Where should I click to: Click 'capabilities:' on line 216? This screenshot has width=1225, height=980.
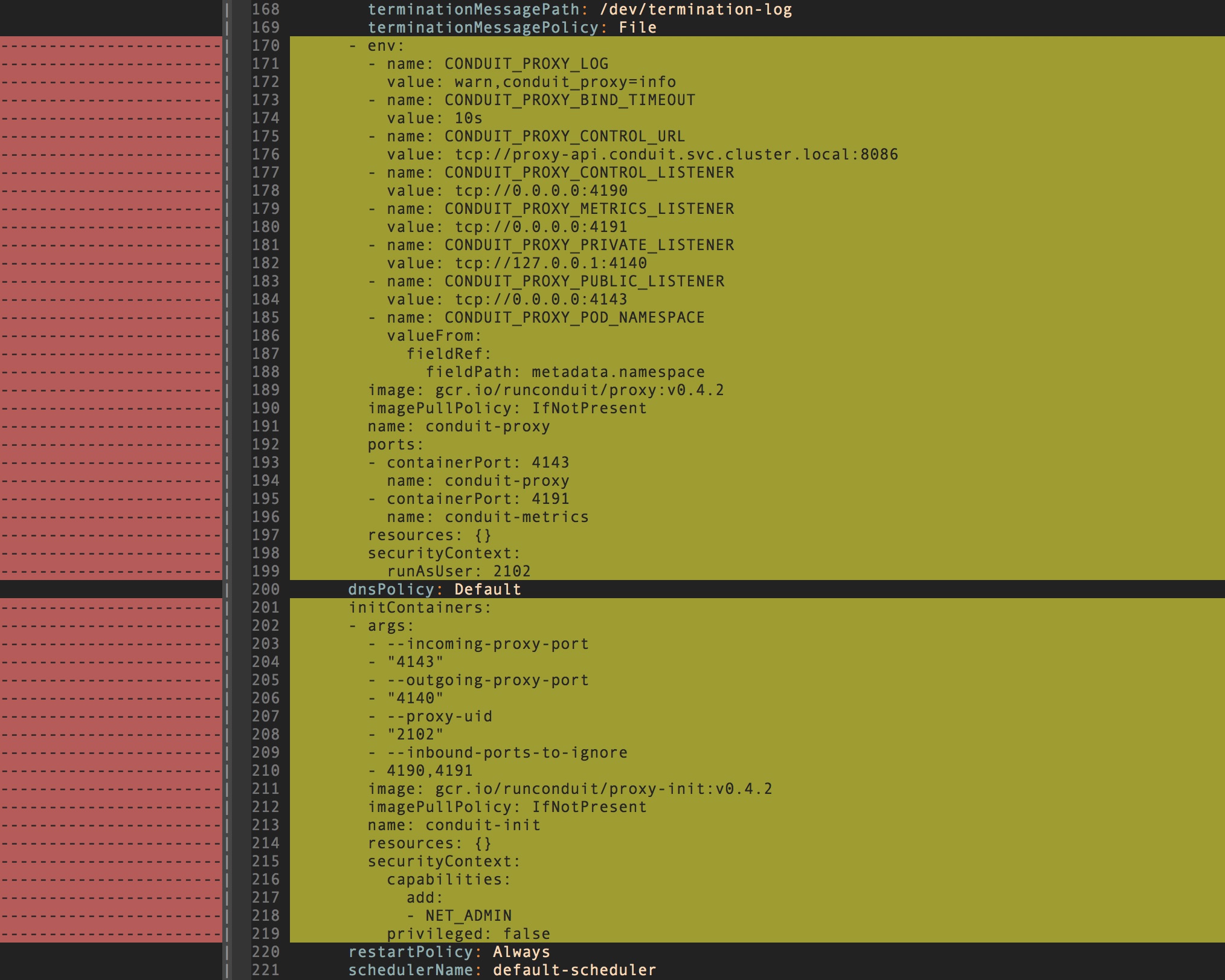[x=449, y=880]
